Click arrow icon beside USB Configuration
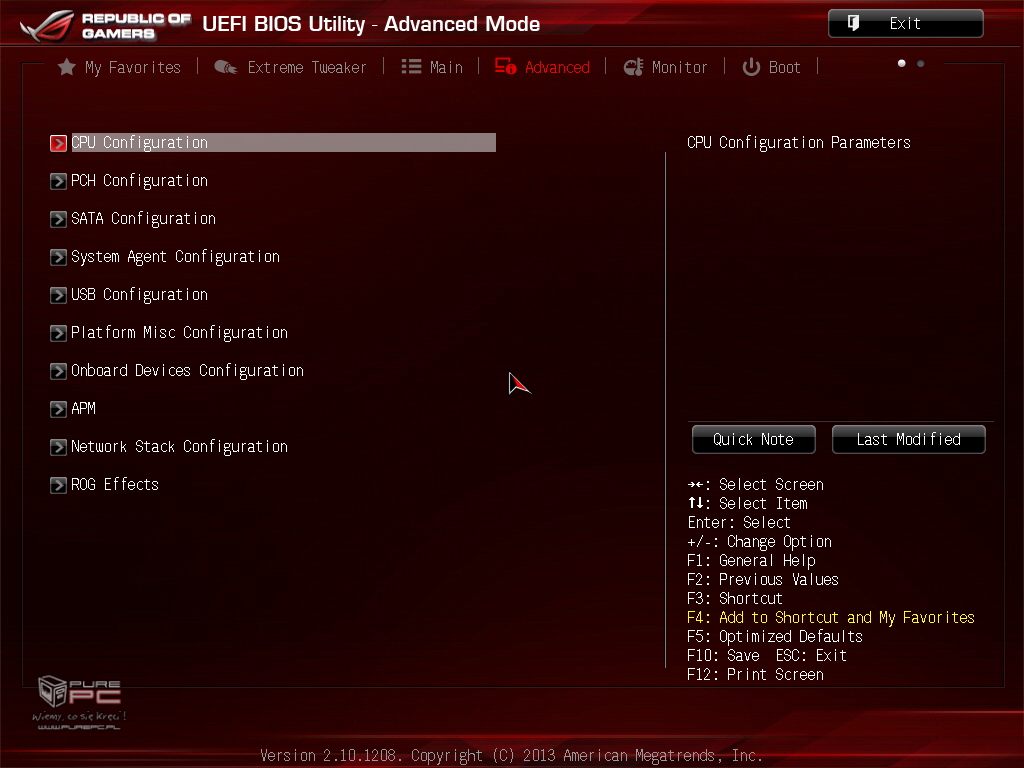This screenshot has height=768, width=1024. coord(58,295)
